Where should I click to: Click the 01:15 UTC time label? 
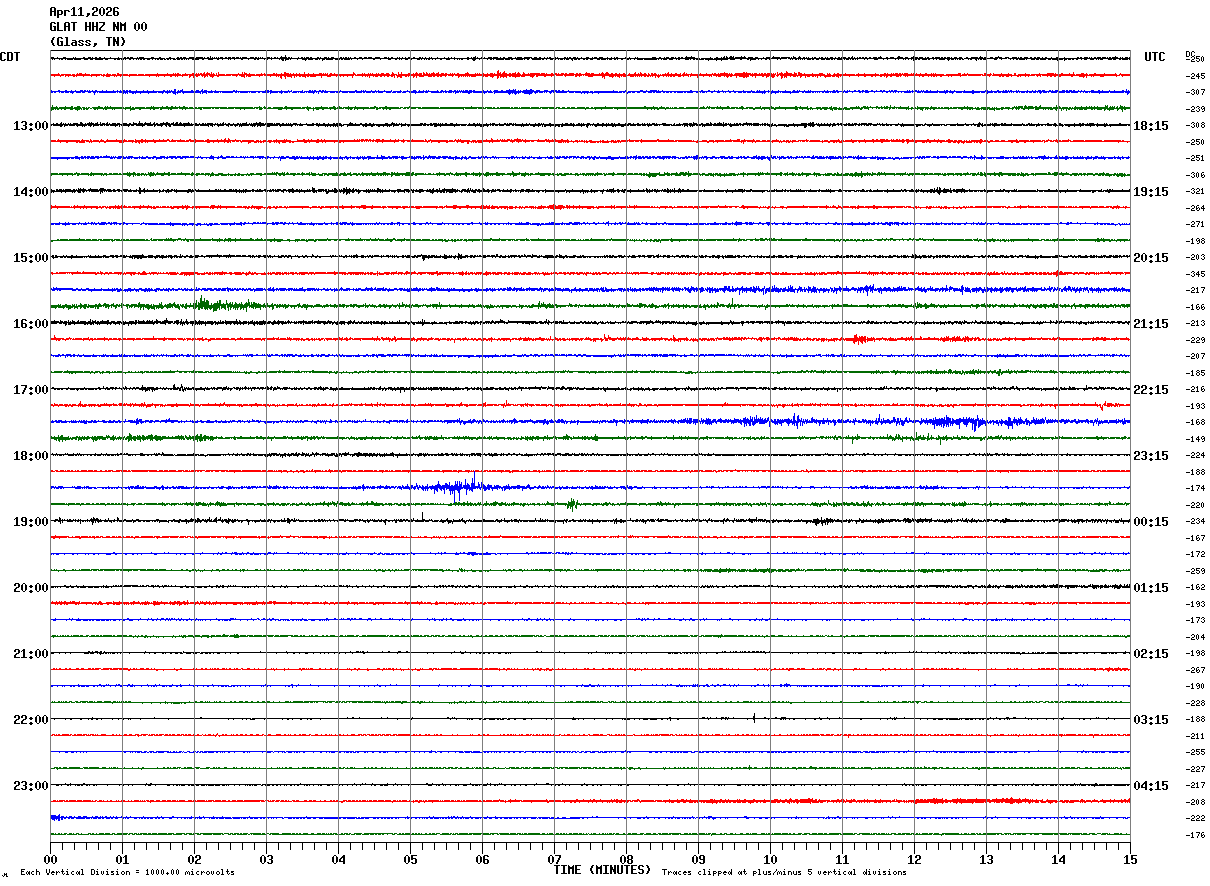point(1151,588)
